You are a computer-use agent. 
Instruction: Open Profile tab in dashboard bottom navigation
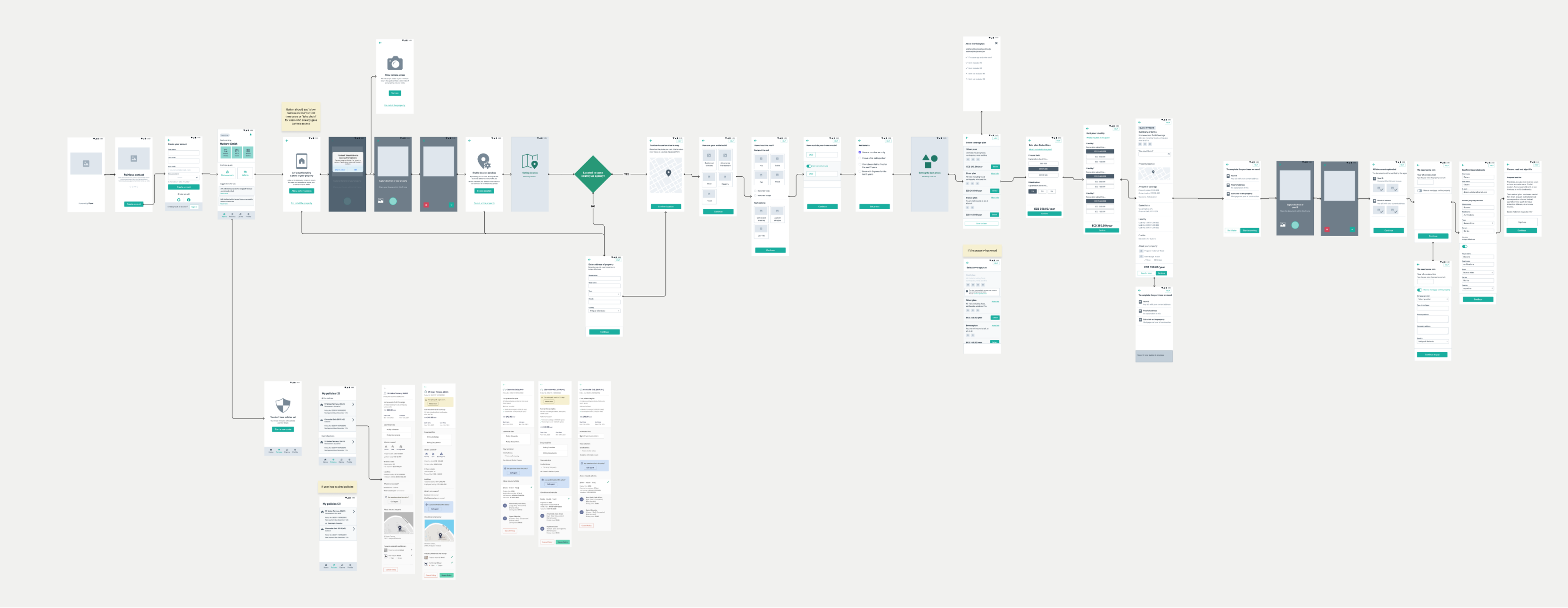pyautogui.click(x=249, y=215)
